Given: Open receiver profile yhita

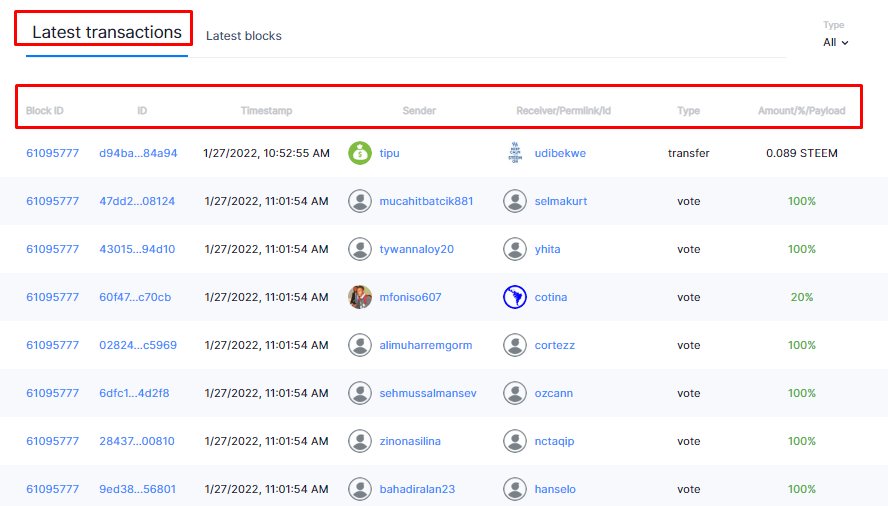Looking at the screenshot, I should 547,249.
